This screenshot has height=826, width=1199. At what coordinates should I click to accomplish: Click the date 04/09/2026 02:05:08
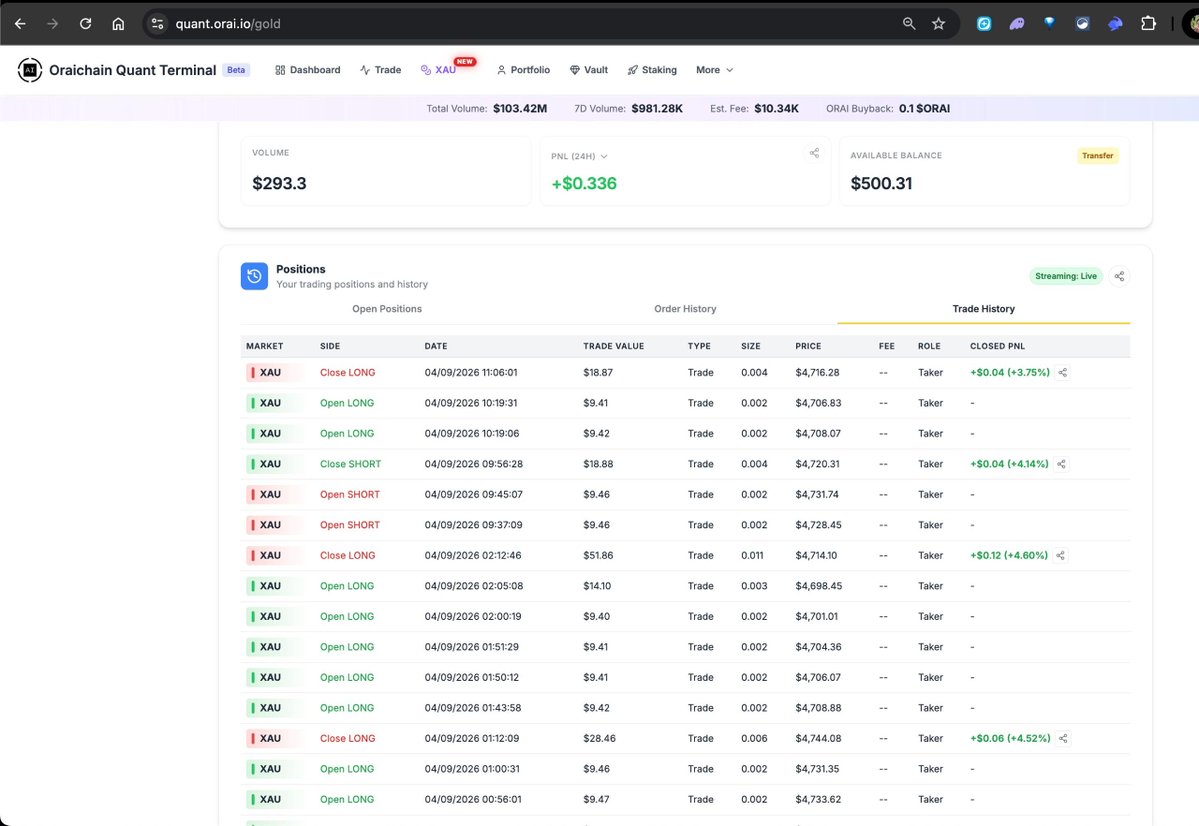(473, 586)
